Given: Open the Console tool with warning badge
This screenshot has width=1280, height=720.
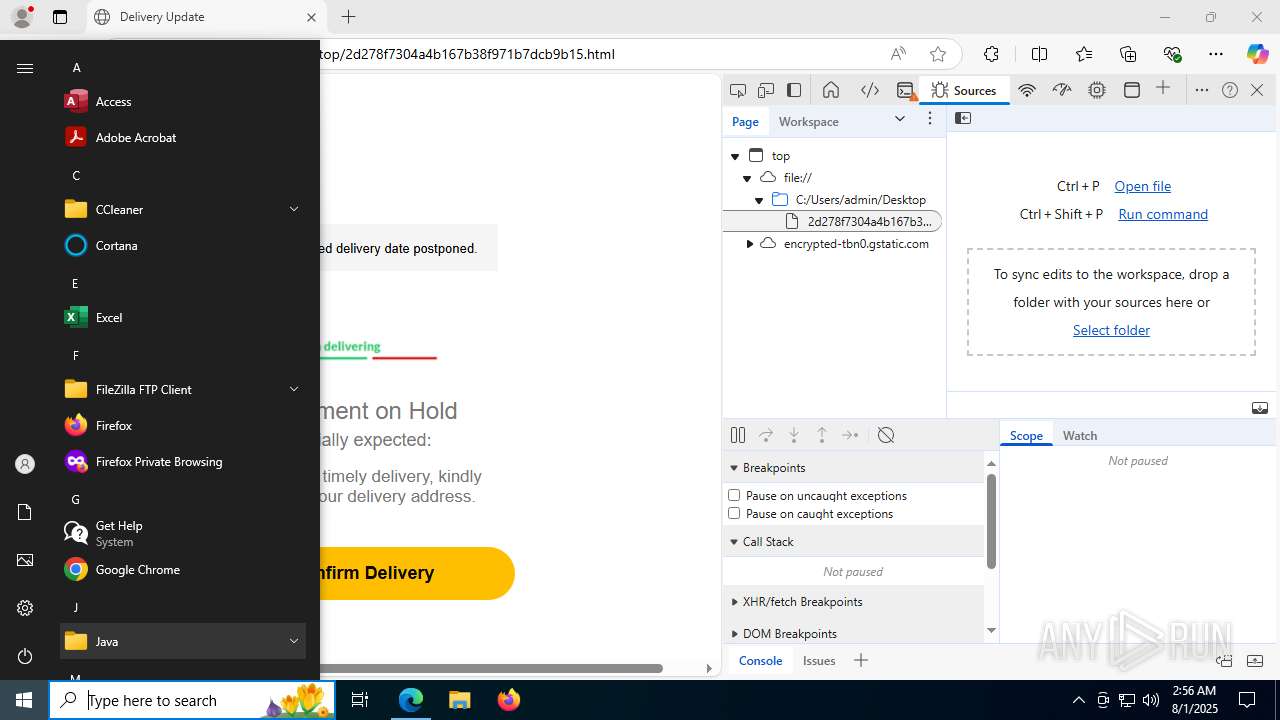Looking at the screenshot, I should [906, 90].
